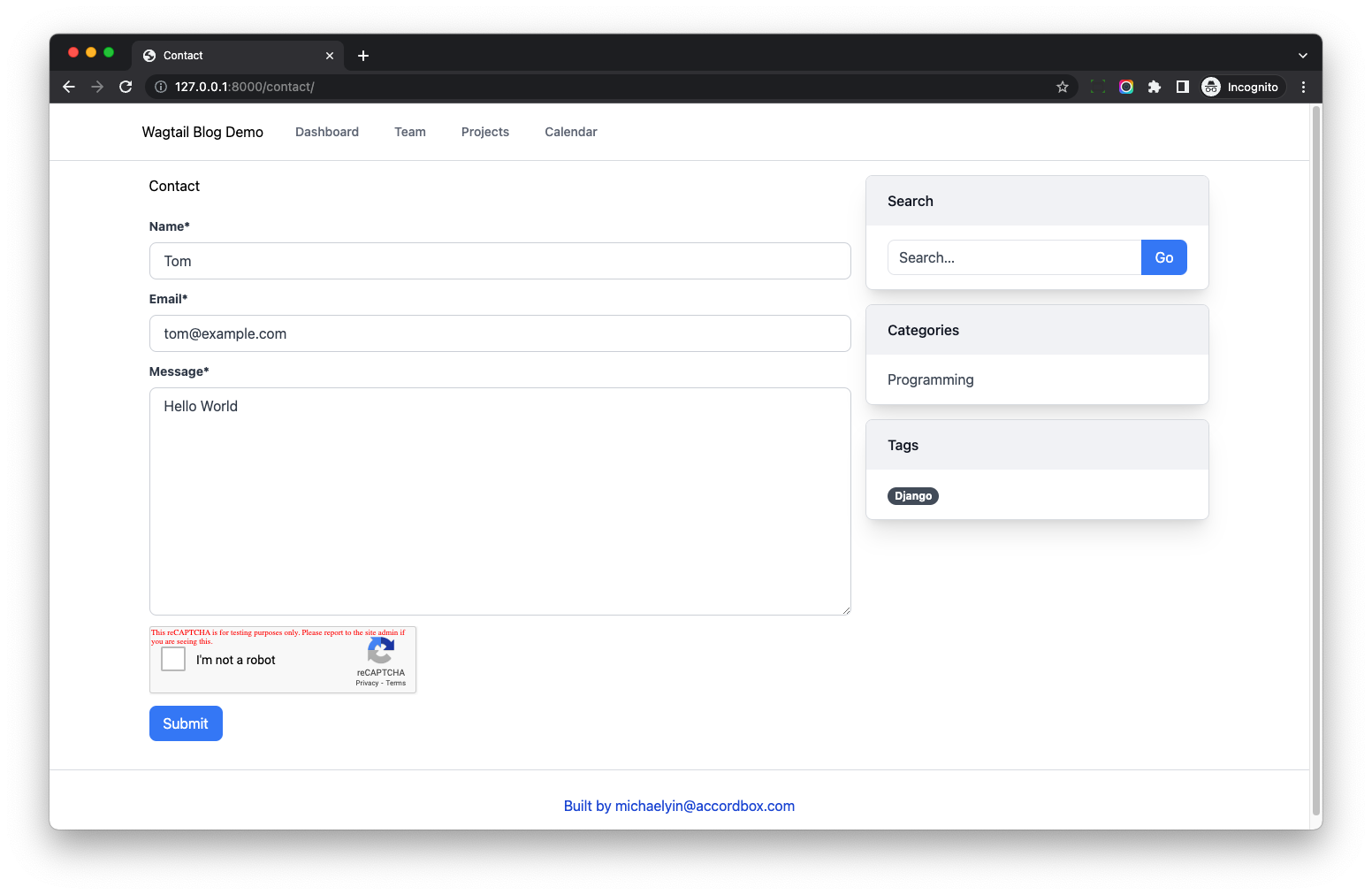1372x895 pixels.
Task: Submit the contact form
Action: [186, 723]
